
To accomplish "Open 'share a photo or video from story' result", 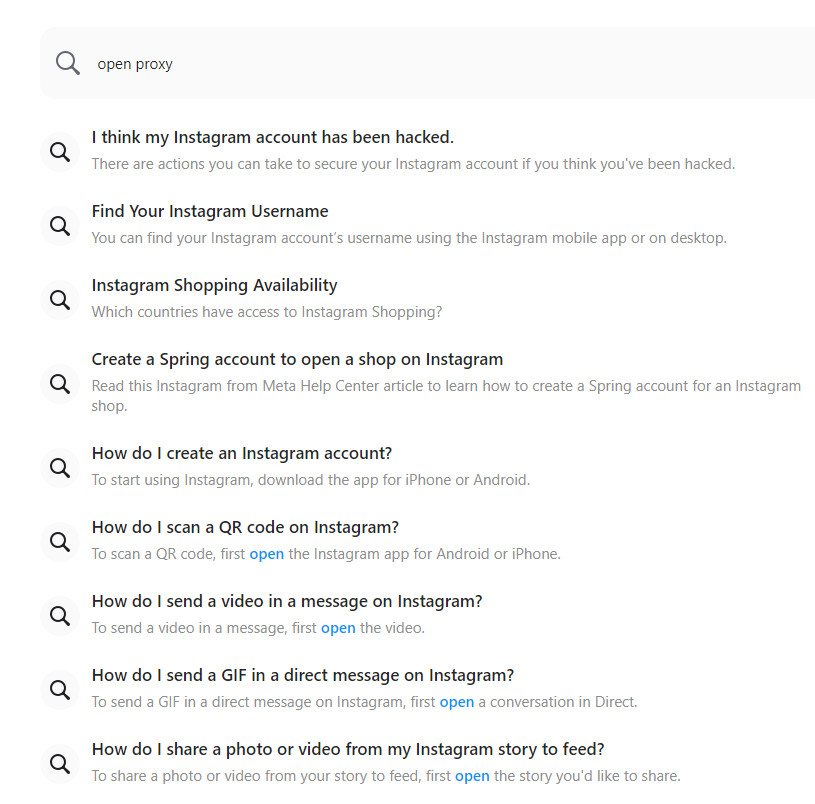I will click(x=348, y=749).
